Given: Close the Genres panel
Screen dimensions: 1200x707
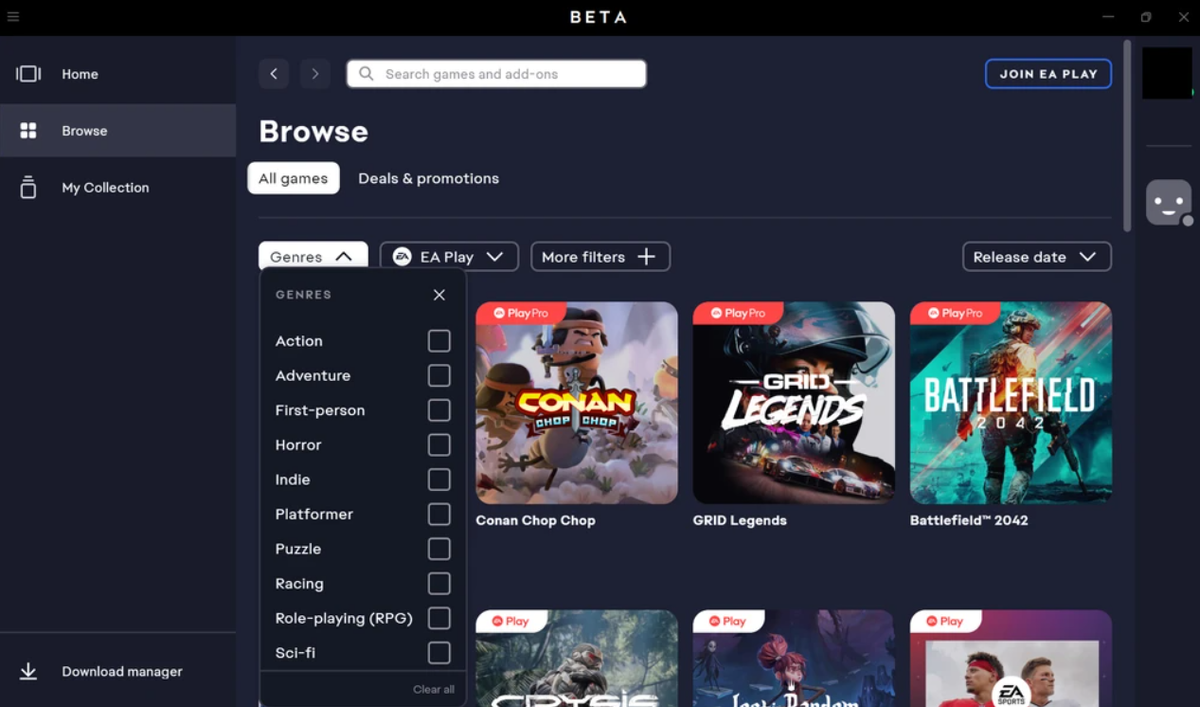Looking at the screenshot, I should point(439,295).
